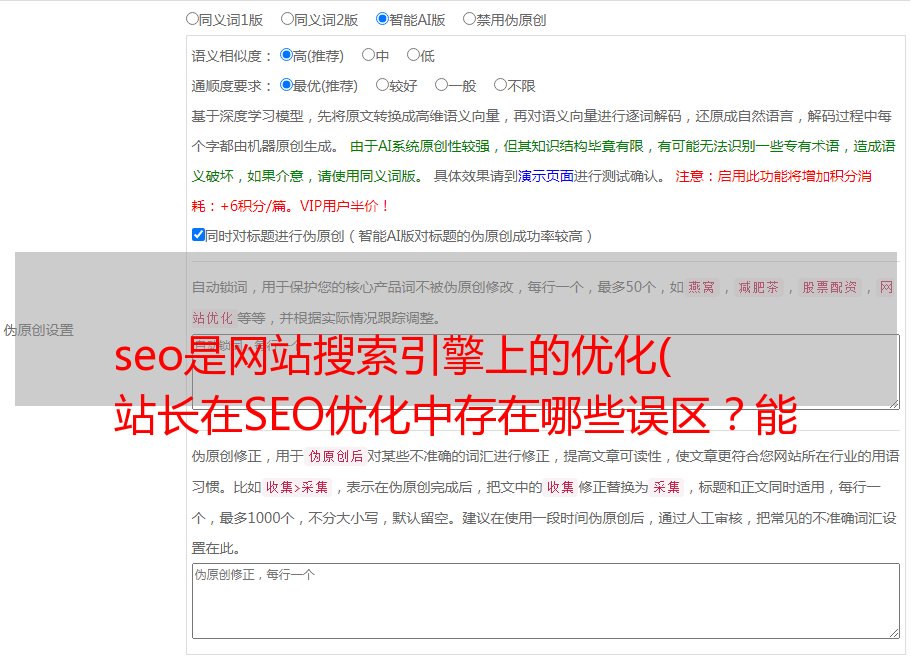Screen dimensions: 911x658
Task: Click the 伪原创设置 section label
Action: (39, 330)
